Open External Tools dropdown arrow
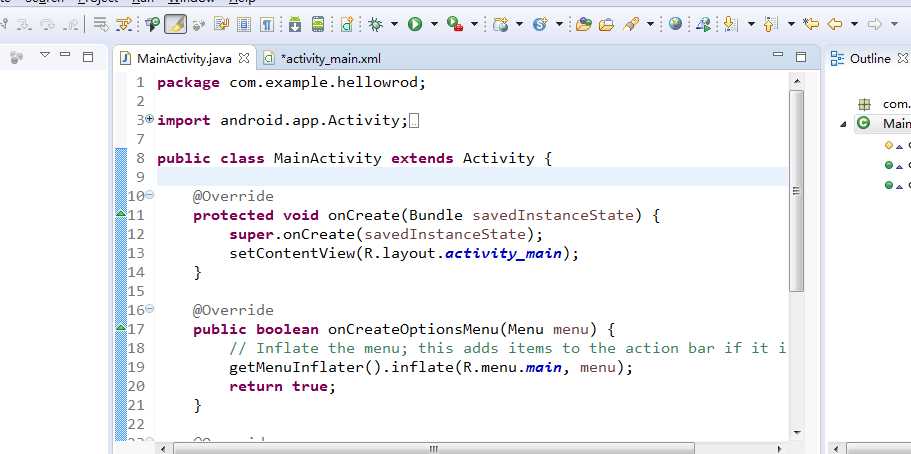This screenshot has width=911, height=454. [474, 24]
